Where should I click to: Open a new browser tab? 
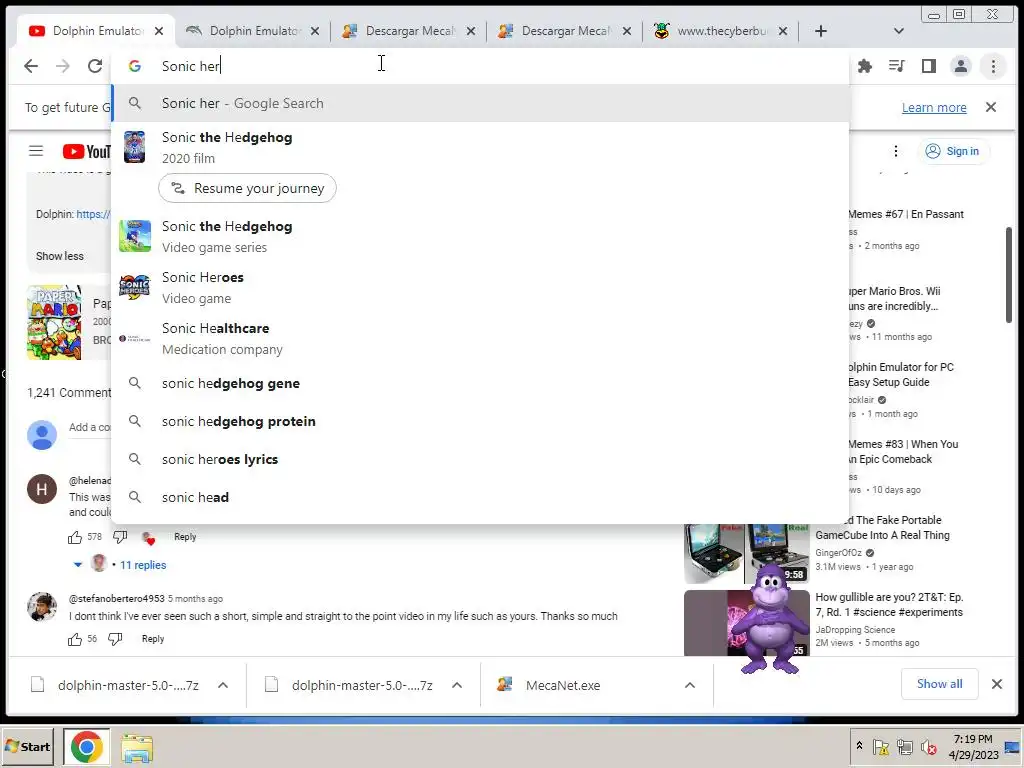coord(821,31)
